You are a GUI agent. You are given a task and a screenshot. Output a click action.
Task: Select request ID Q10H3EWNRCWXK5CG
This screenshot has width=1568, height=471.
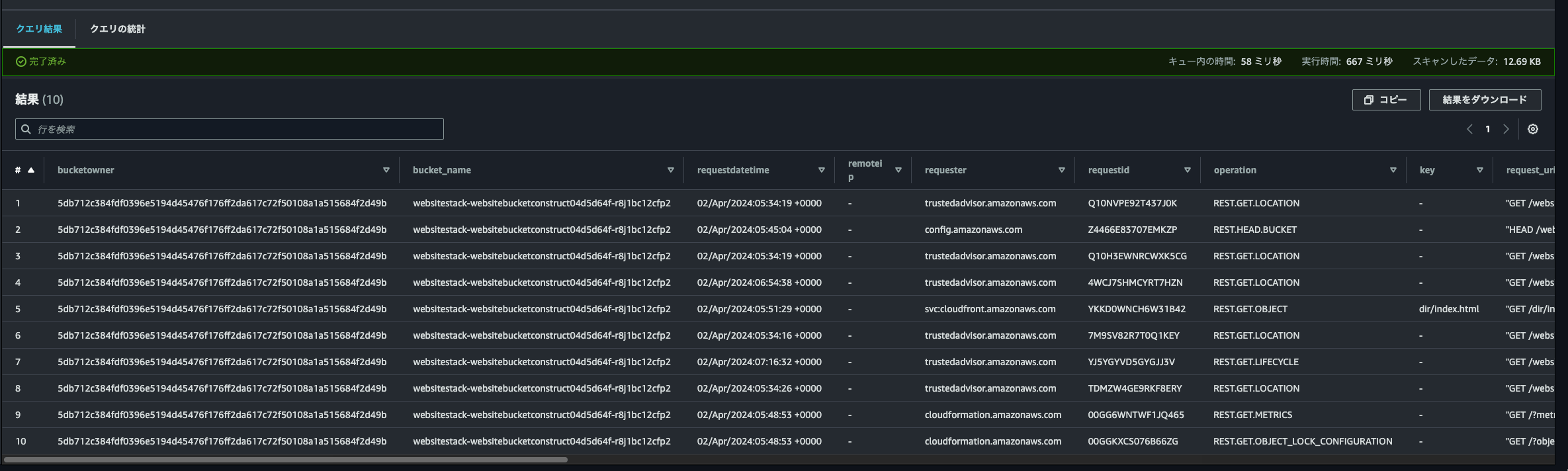click(1137, 256)
